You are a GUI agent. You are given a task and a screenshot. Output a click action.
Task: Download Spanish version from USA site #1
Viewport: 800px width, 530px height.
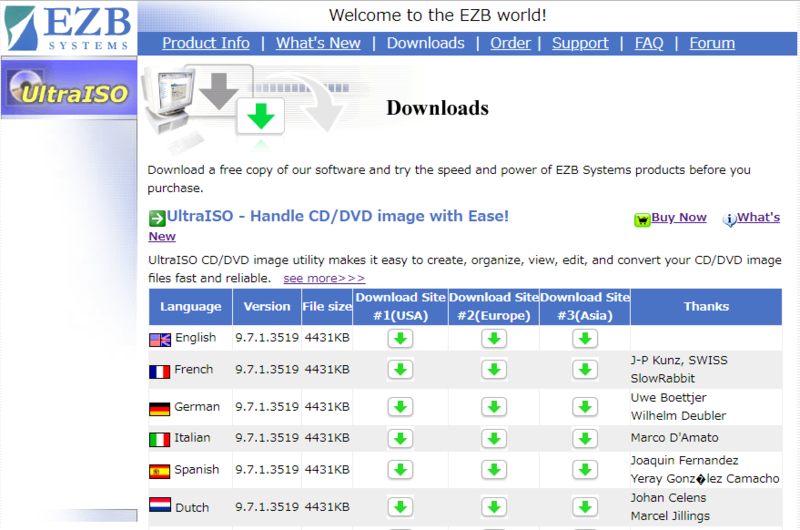[400, 470]
